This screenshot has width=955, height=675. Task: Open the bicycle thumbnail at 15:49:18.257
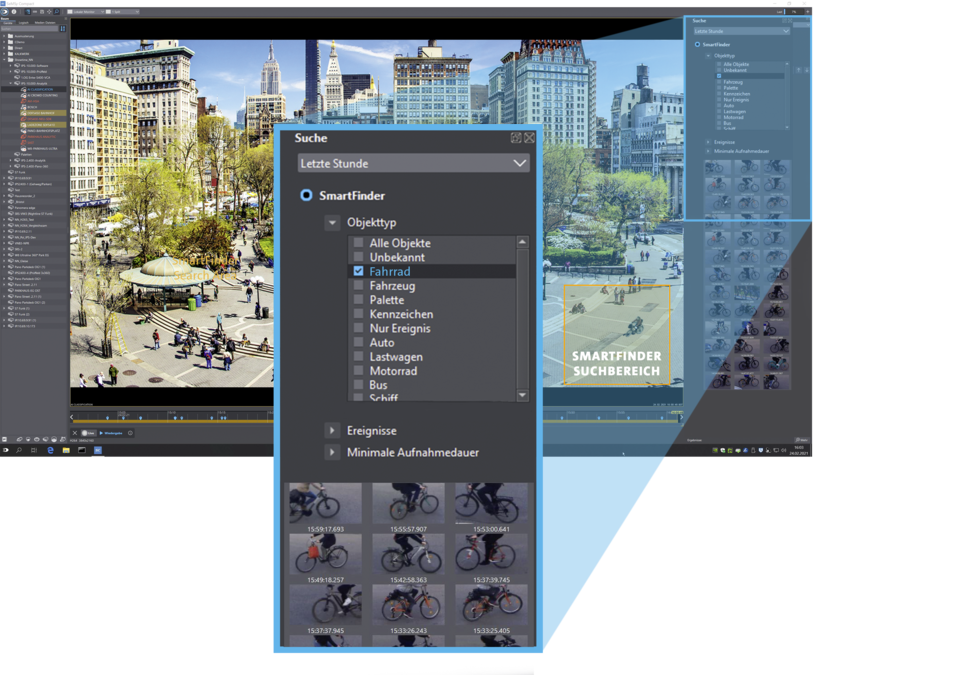point(325,554)
